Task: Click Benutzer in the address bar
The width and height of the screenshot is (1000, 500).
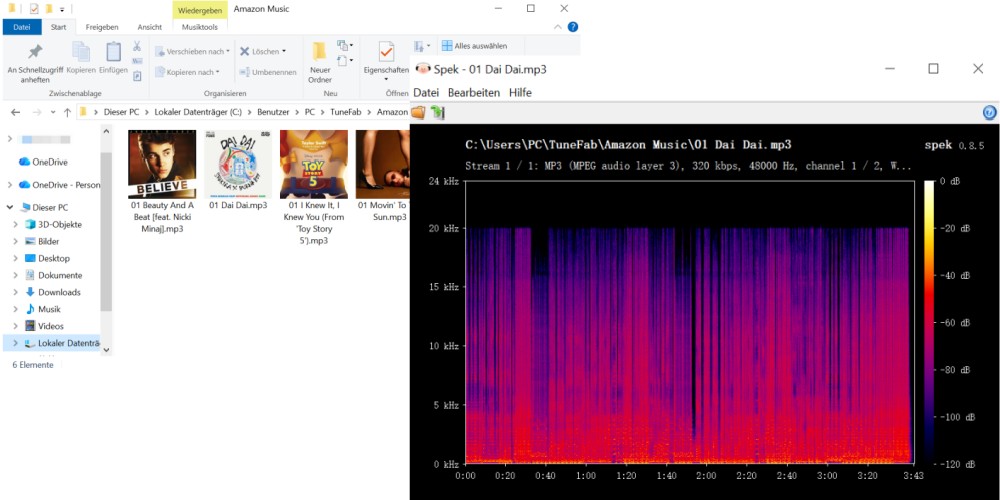Action: click(x=274, y=112)
